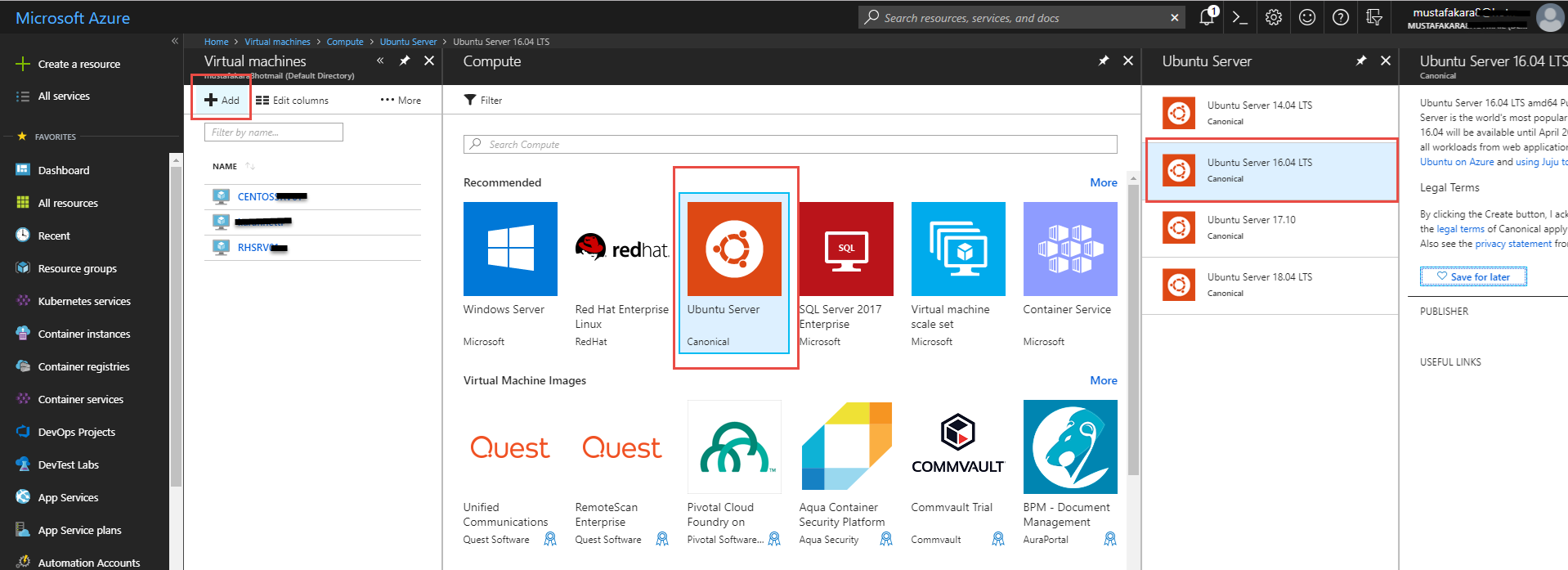Select the SQL Server 2017 Enterprise tile
This screenshot has height=570, width=1568.
click(x=846, y=275)
